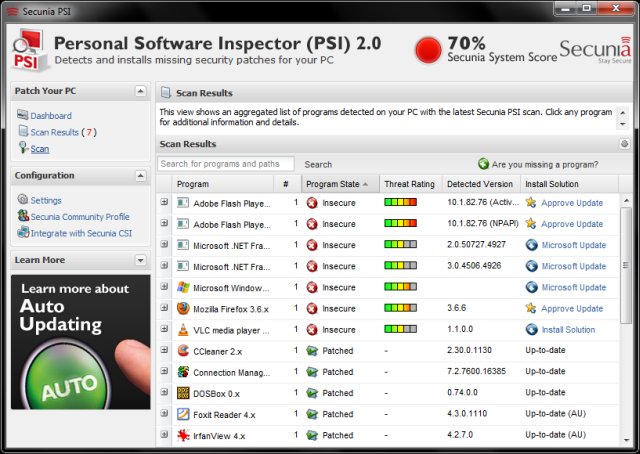Click the gear icon on Scan Results bar
This screenshot has height=454, width=640.
point(624,144)
